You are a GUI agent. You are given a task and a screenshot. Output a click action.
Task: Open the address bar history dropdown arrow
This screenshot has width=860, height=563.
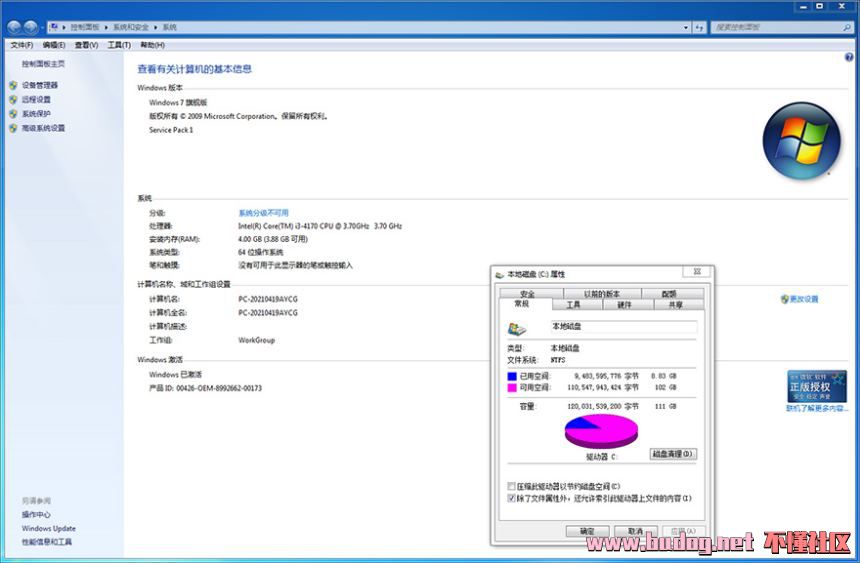pyautogui.click(x=686, y=29)
